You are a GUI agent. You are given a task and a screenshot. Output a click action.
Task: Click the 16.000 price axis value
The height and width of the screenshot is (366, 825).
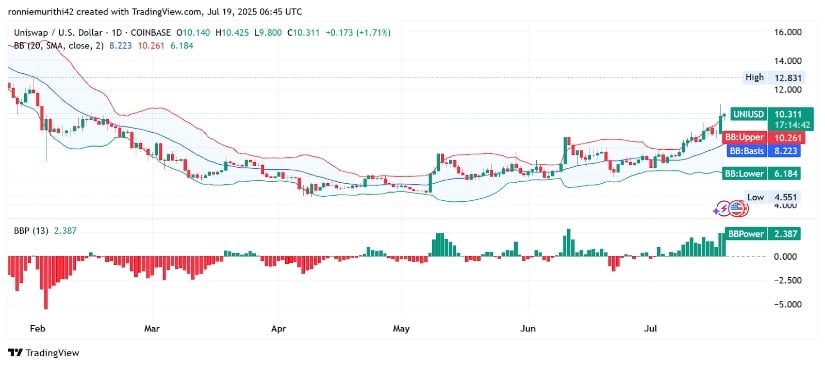[788, 32]
